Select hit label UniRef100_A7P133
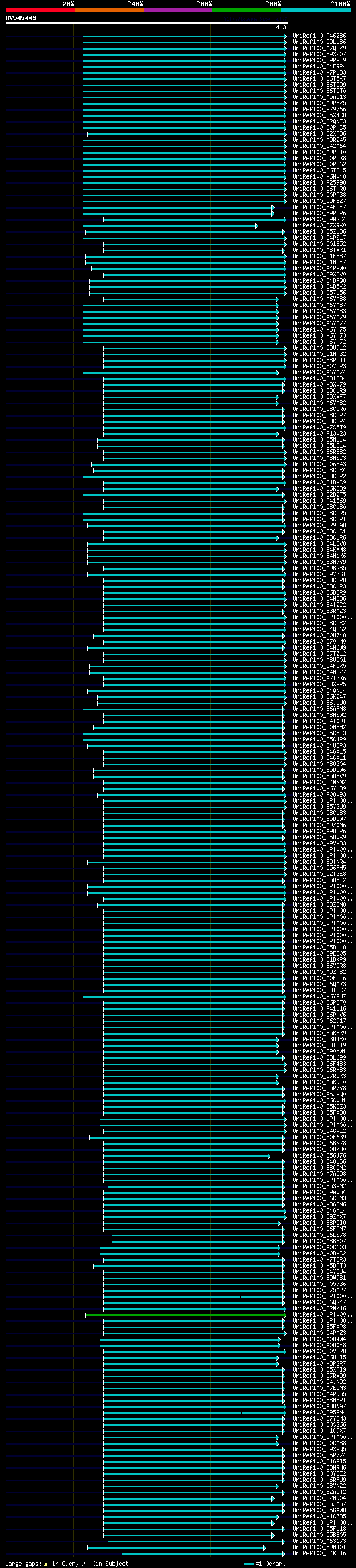356x1568 pixels. click(x=319, y=72)
